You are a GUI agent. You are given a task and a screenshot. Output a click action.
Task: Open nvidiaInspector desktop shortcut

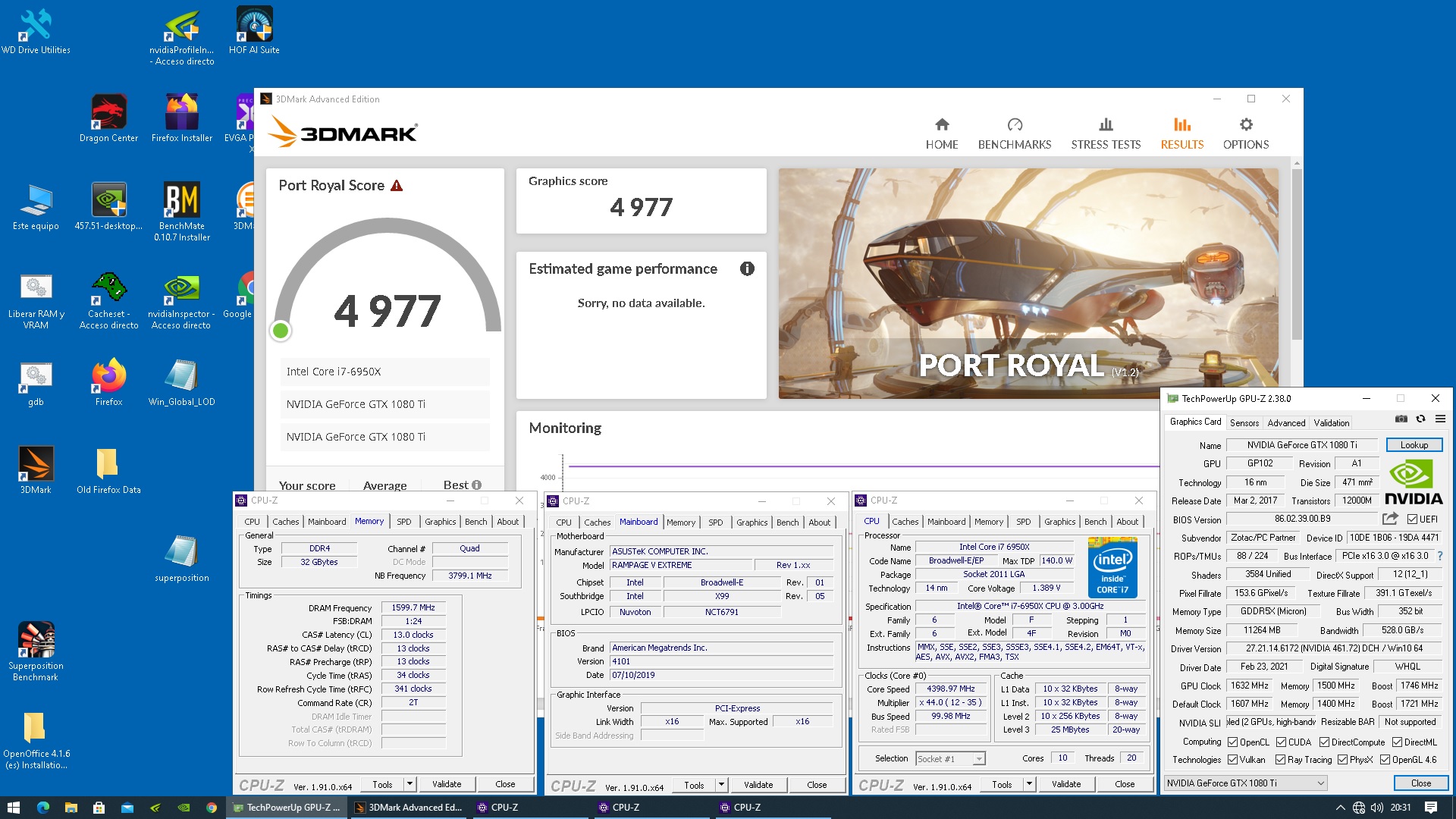[x=181, y=303]
